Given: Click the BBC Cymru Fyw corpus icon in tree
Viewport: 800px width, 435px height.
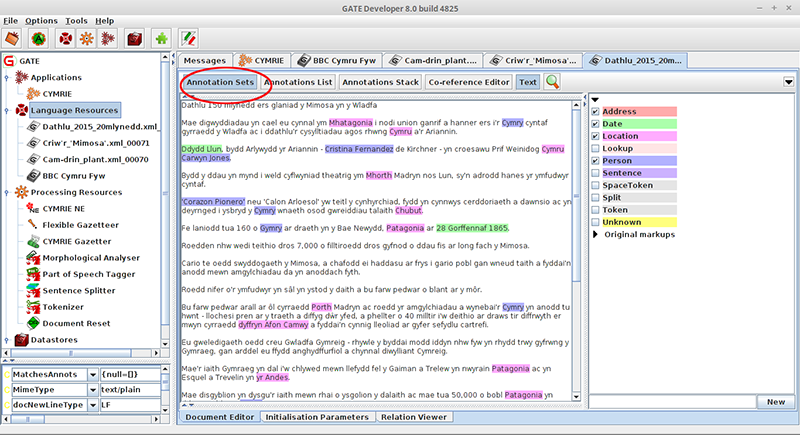Looking at the screenshot, I should (x=33, y=175).
